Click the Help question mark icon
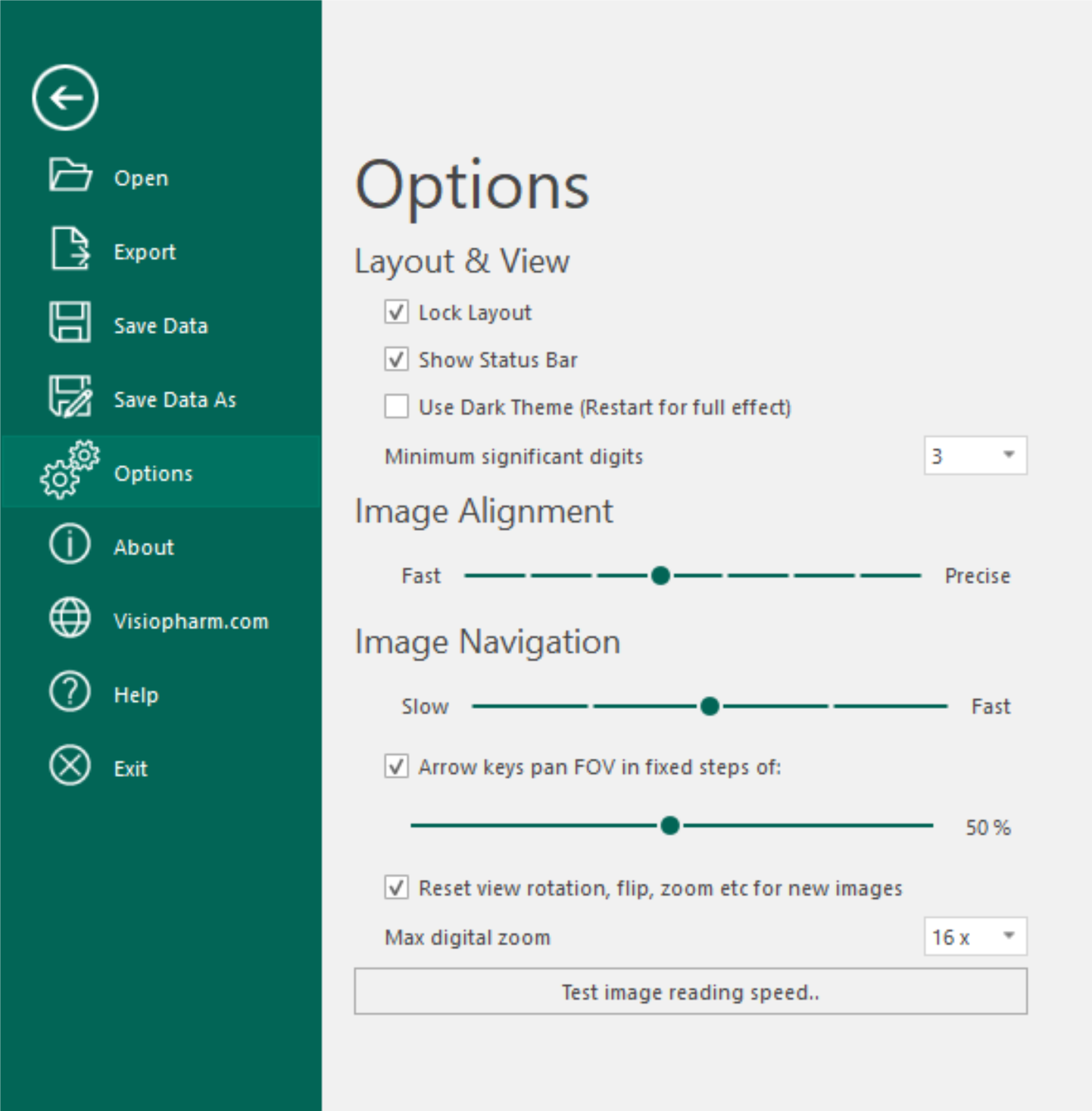Image resolution: width=1092 pixels, height=1111 pixels. [x=70, y=692]
